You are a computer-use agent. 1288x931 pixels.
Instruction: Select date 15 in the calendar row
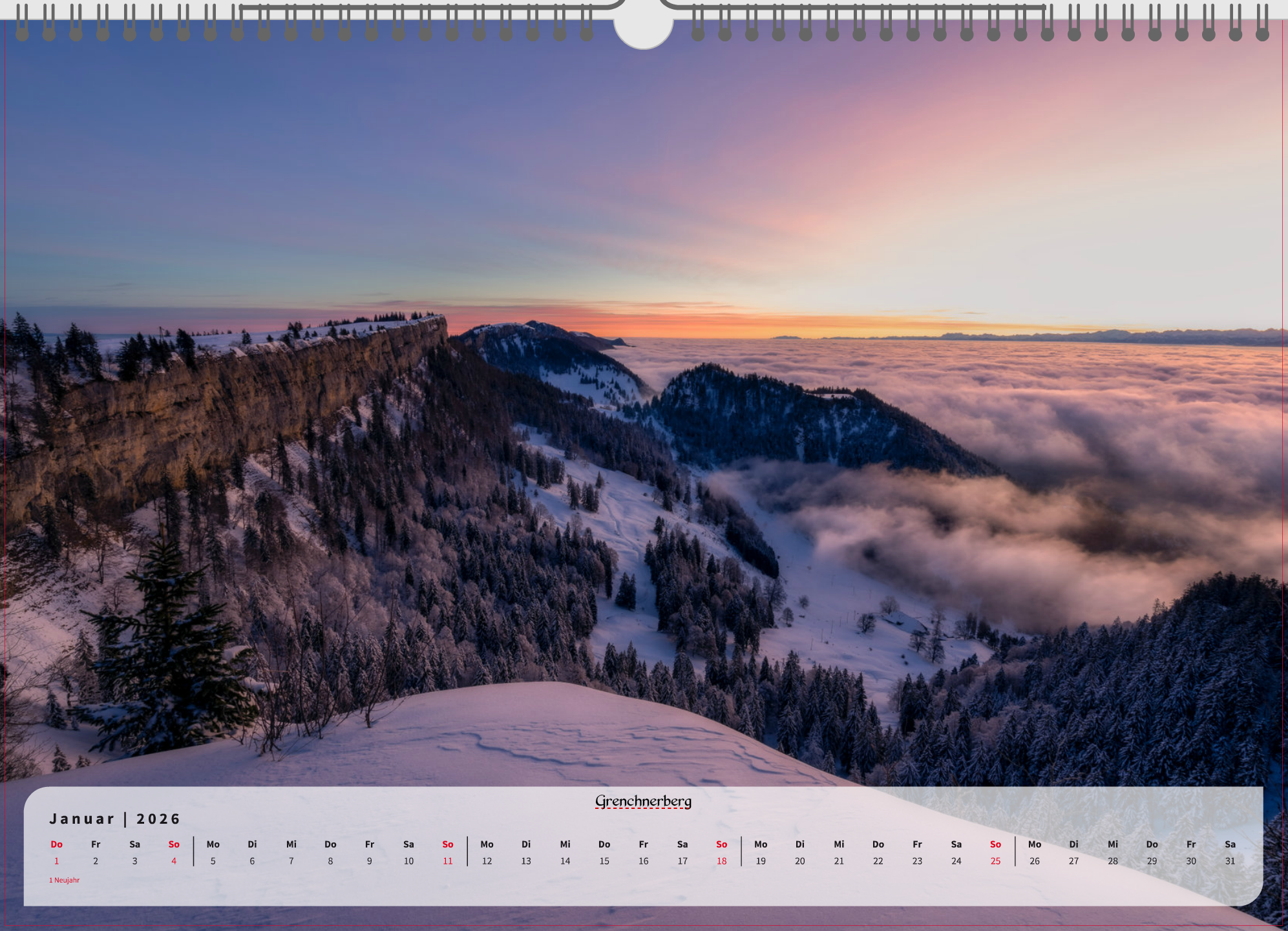[604, 861]
